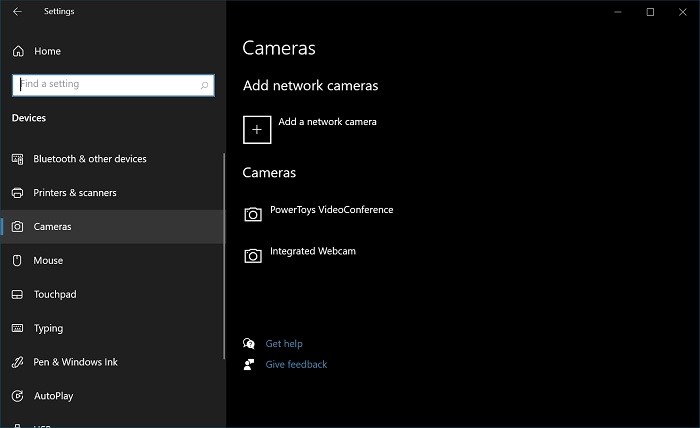Switch to Touchpad settings

pyautogui.click(x=112, y=295)
